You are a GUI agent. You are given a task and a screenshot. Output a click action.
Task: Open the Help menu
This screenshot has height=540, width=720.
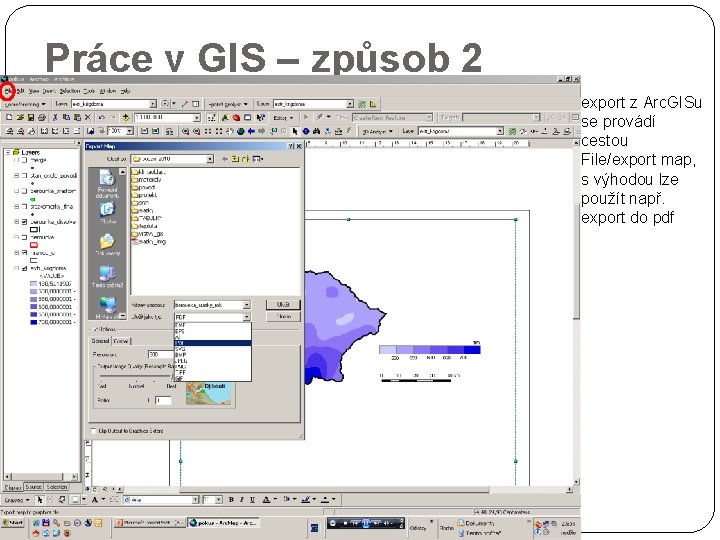[x=125, y=91]
